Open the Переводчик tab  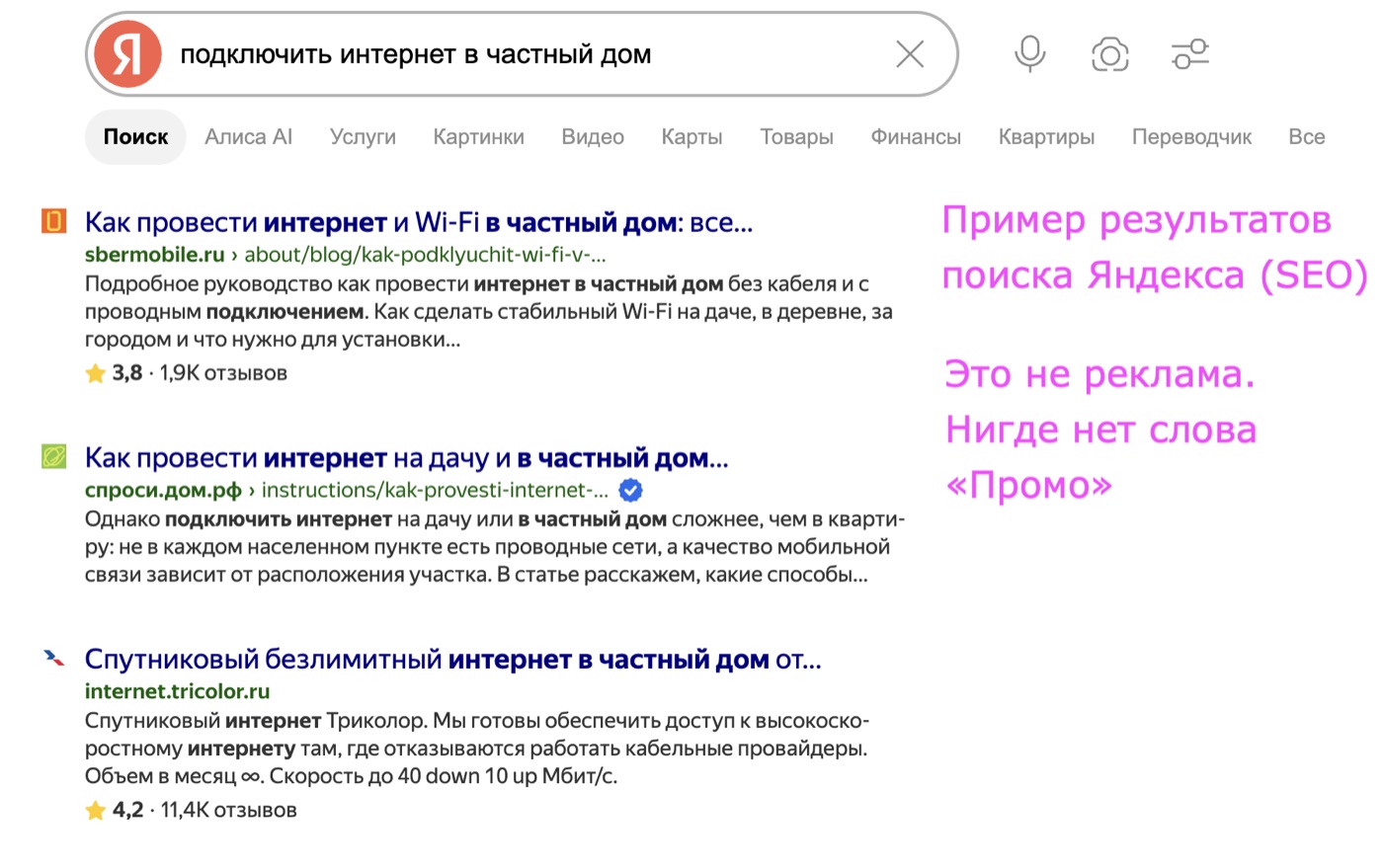coord(1191,137)
